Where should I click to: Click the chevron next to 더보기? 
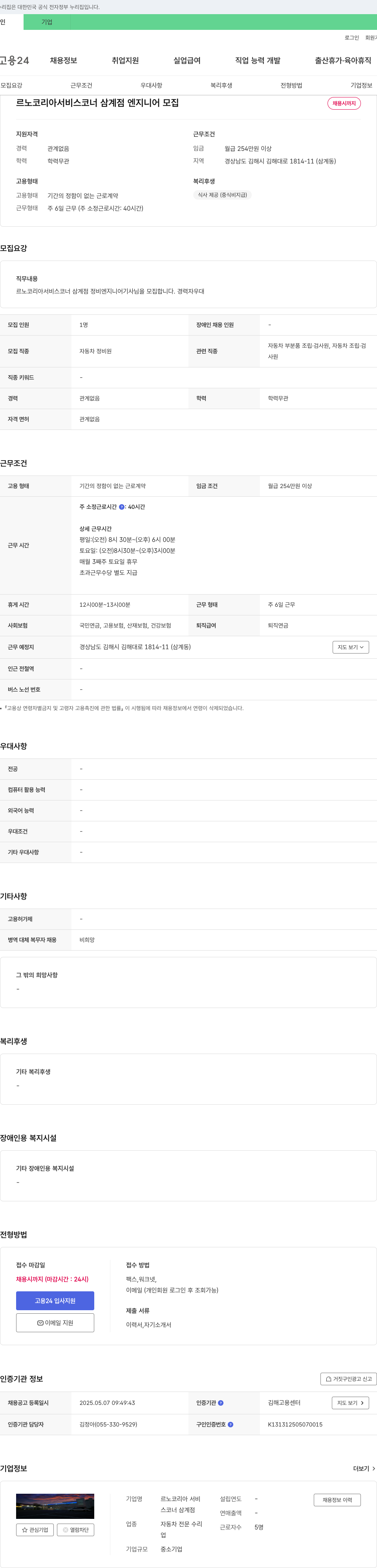click(x=373, y=1469)
